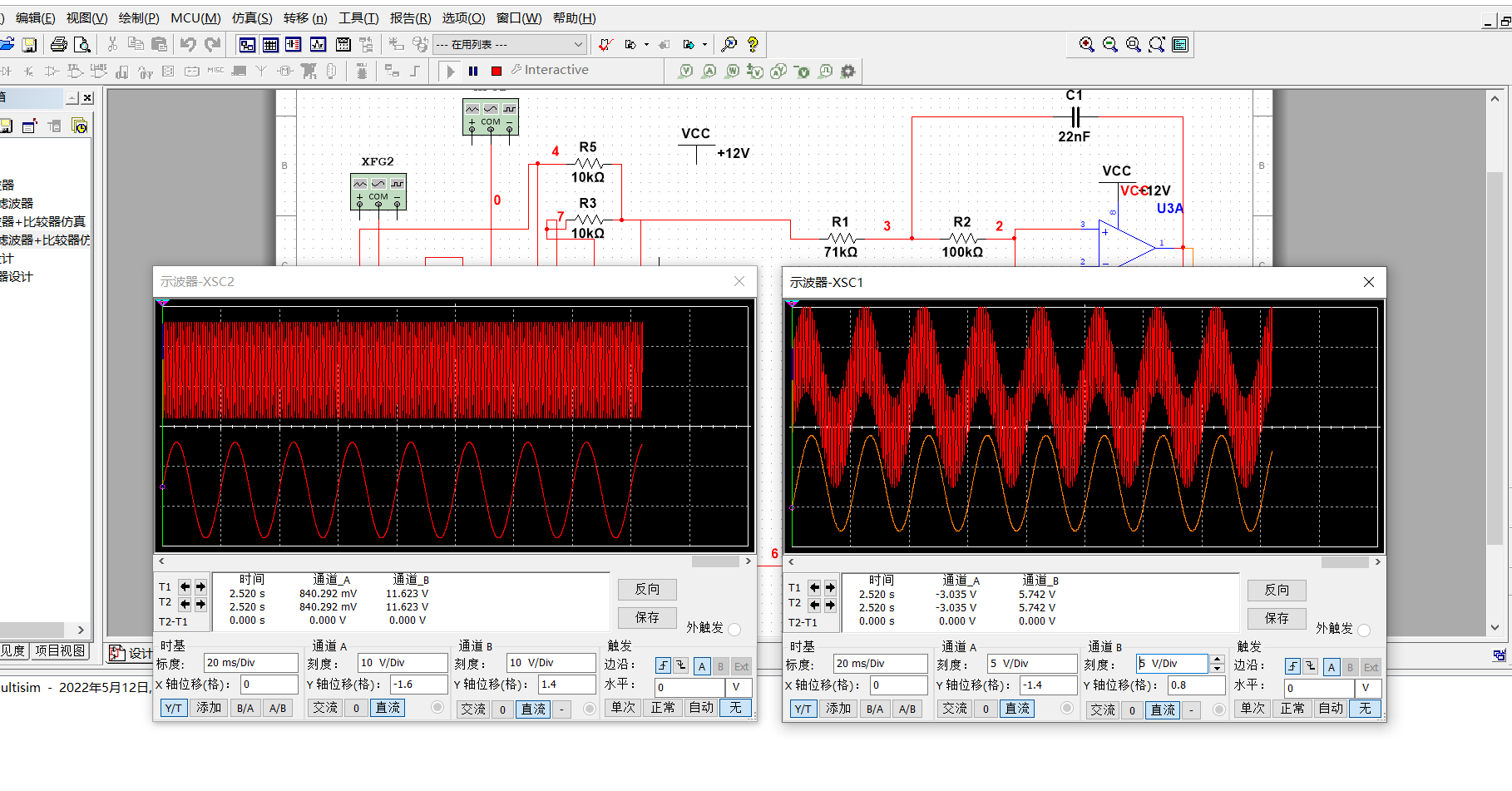
Task: Click the XSC2 timebase 标度 field
Action: pyautogui.click(x=250, y=663)
